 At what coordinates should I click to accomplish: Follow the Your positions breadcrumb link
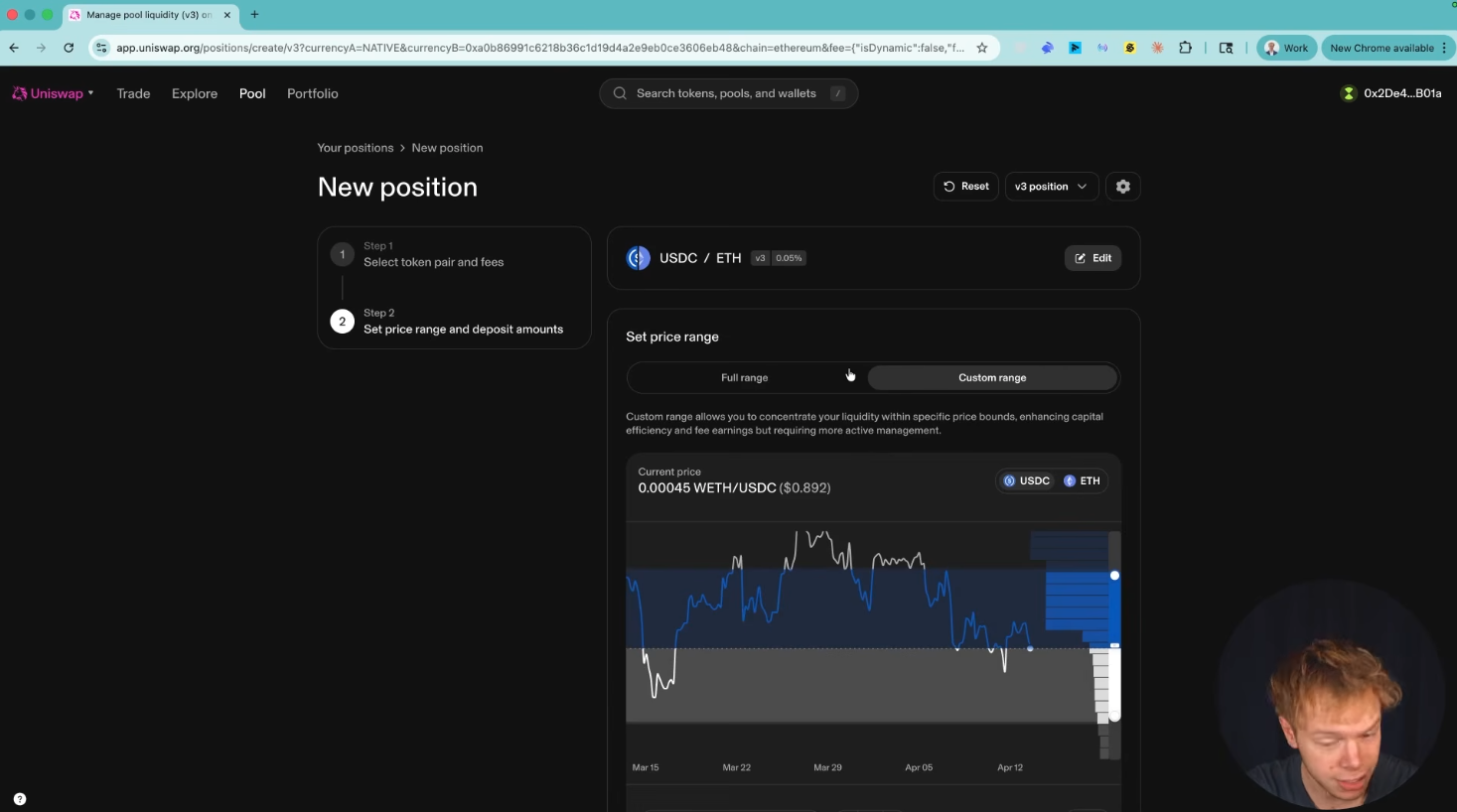click(356, 148)
